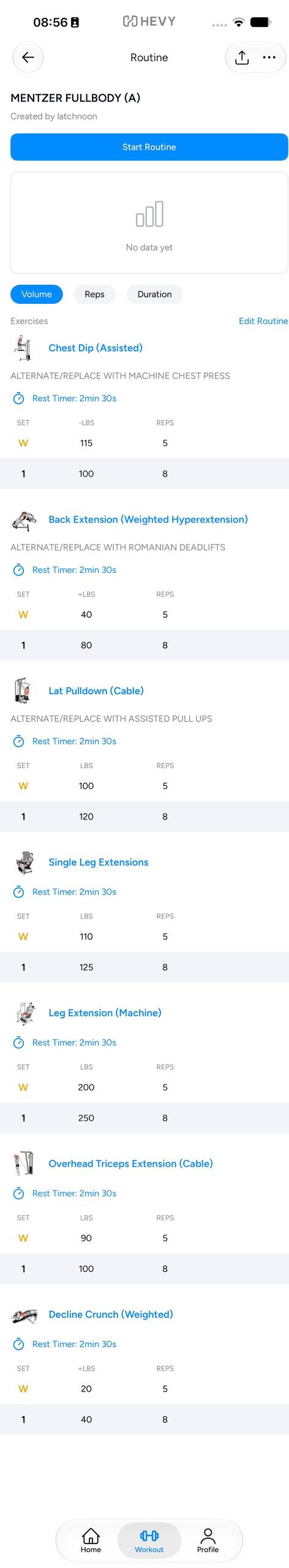Tap Lat Pulldown set 1 row

pyautogui.click(x=144, y=816)
